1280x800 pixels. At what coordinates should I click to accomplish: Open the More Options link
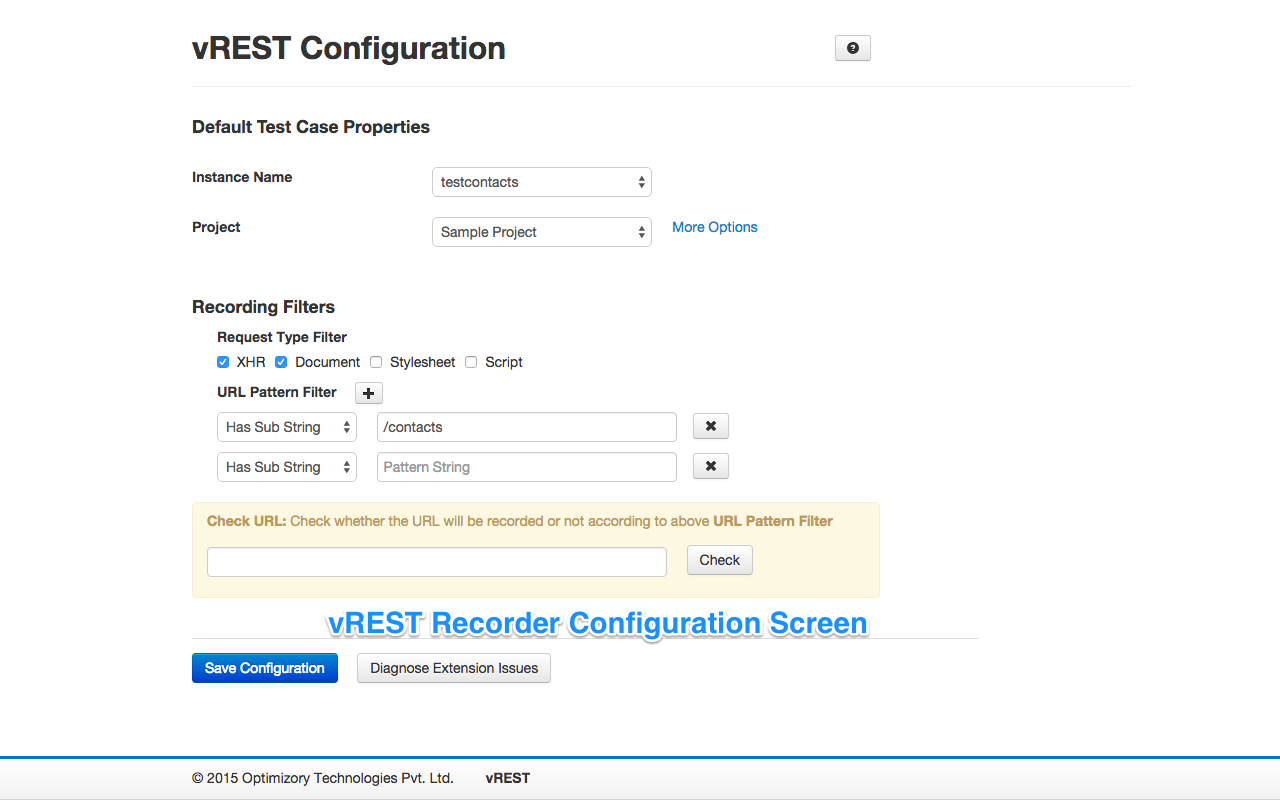(x=714, y=227)
